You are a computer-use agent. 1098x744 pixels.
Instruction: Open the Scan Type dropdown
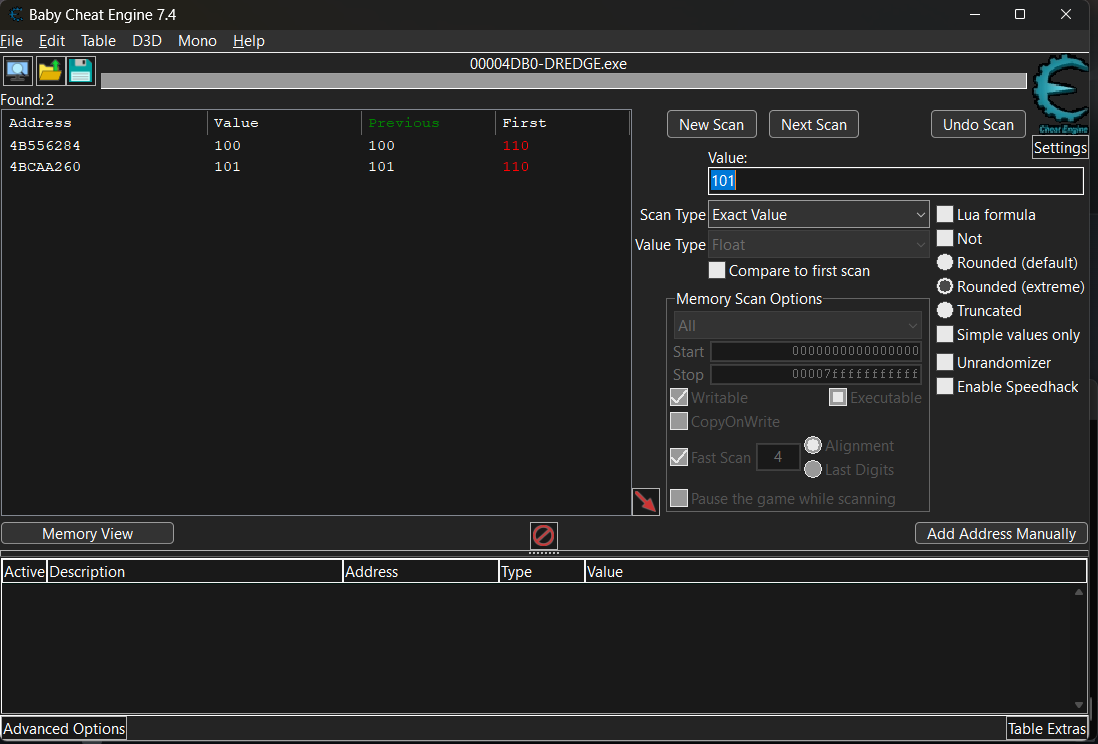tap(819, 214)
